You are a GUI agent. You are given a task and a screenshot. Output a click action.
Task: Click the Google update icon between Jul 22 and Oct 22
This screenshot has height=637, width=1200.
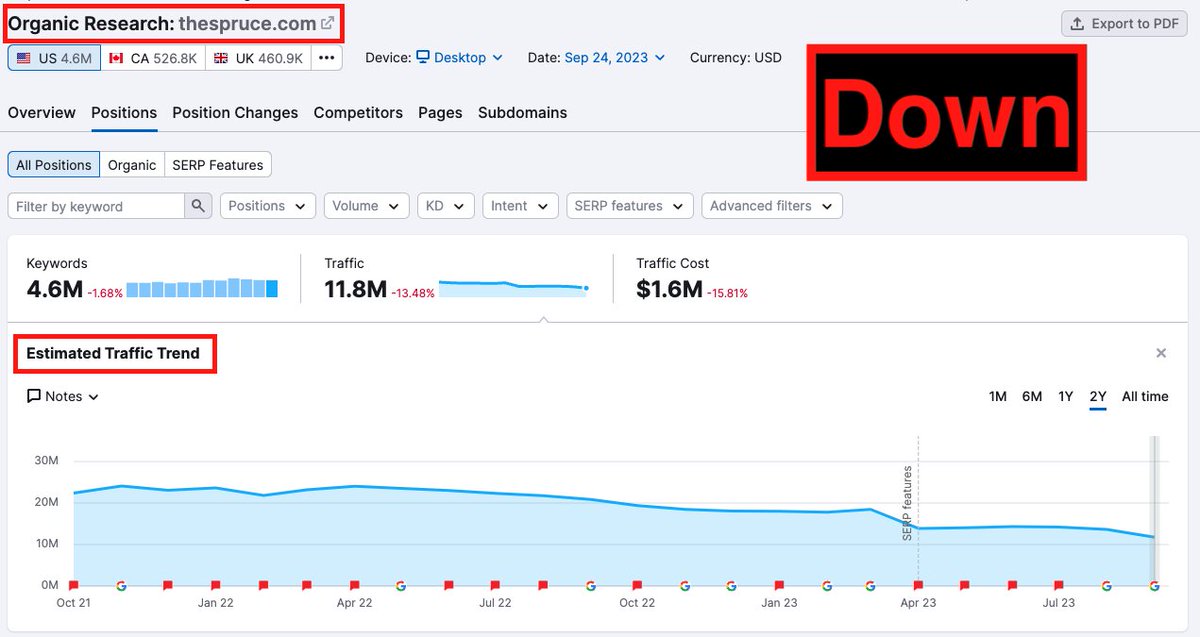591,586
